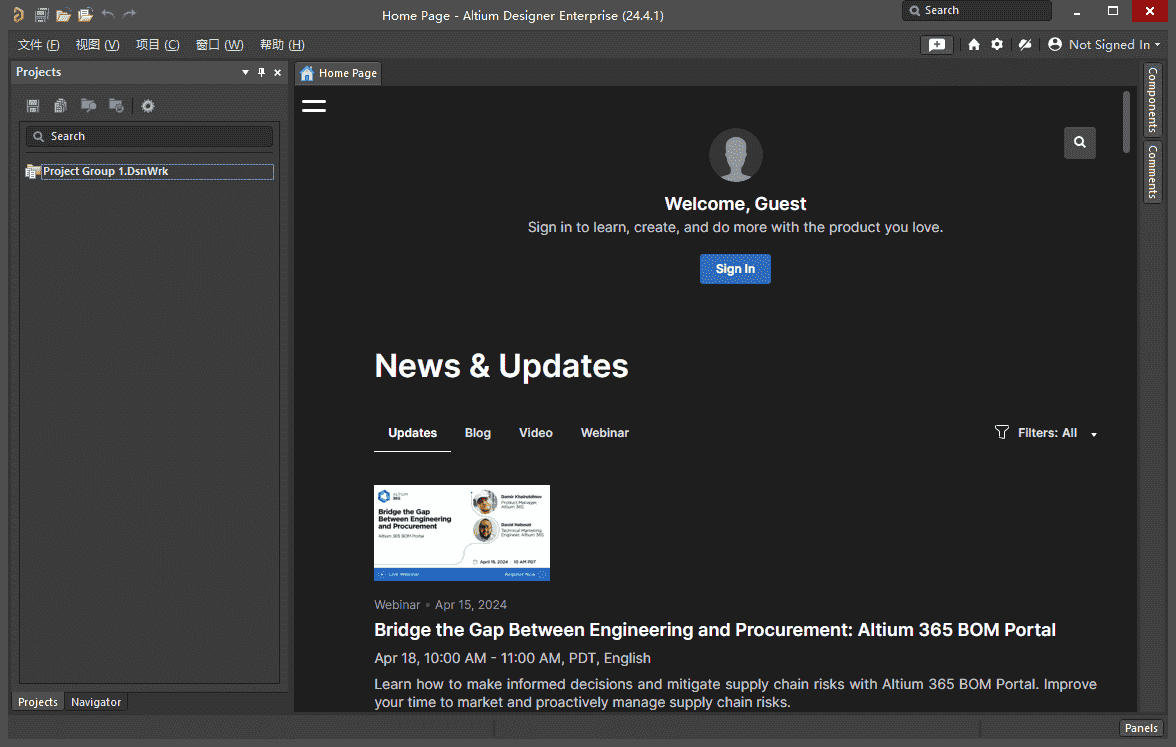Select the Webinar news tab
Image resolution: width=1176 pixels, height=747 pixels.
click(x=604, y=433)
